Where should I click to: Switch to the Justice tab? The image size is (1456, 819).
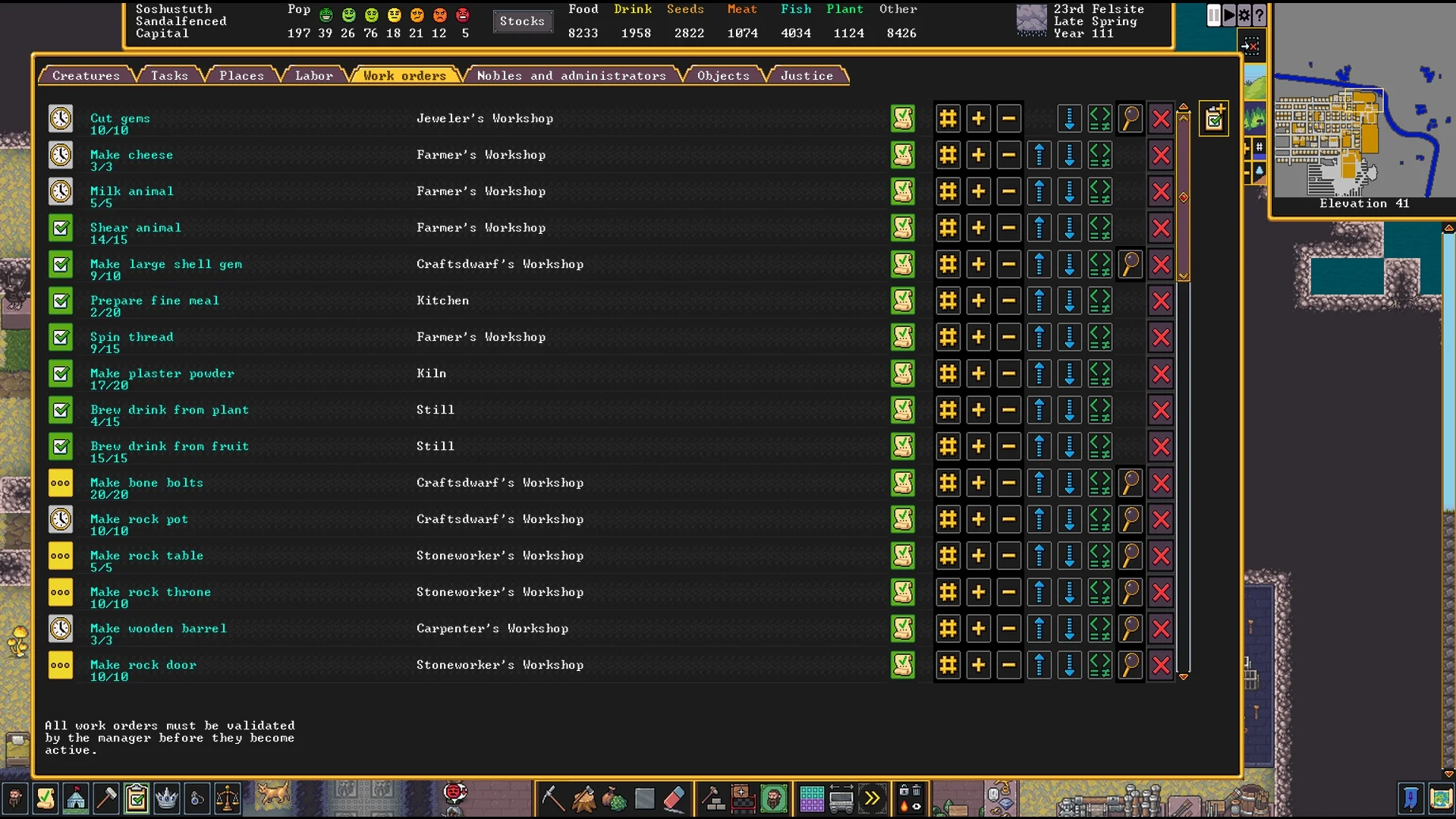coord(807,75)
